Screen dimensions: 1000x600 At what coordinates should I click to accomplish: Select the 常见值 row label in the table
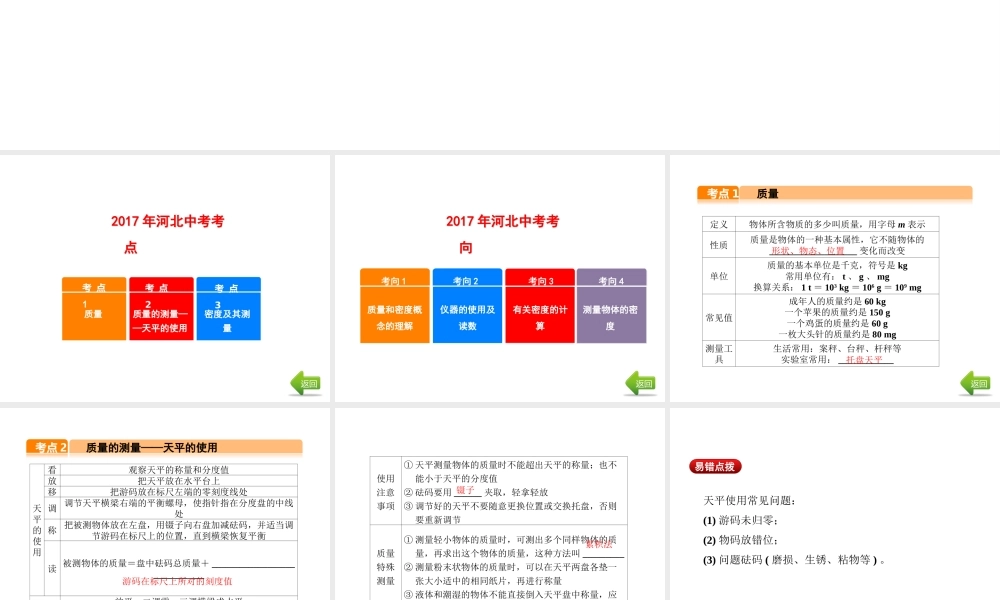(x=719, y=318)
